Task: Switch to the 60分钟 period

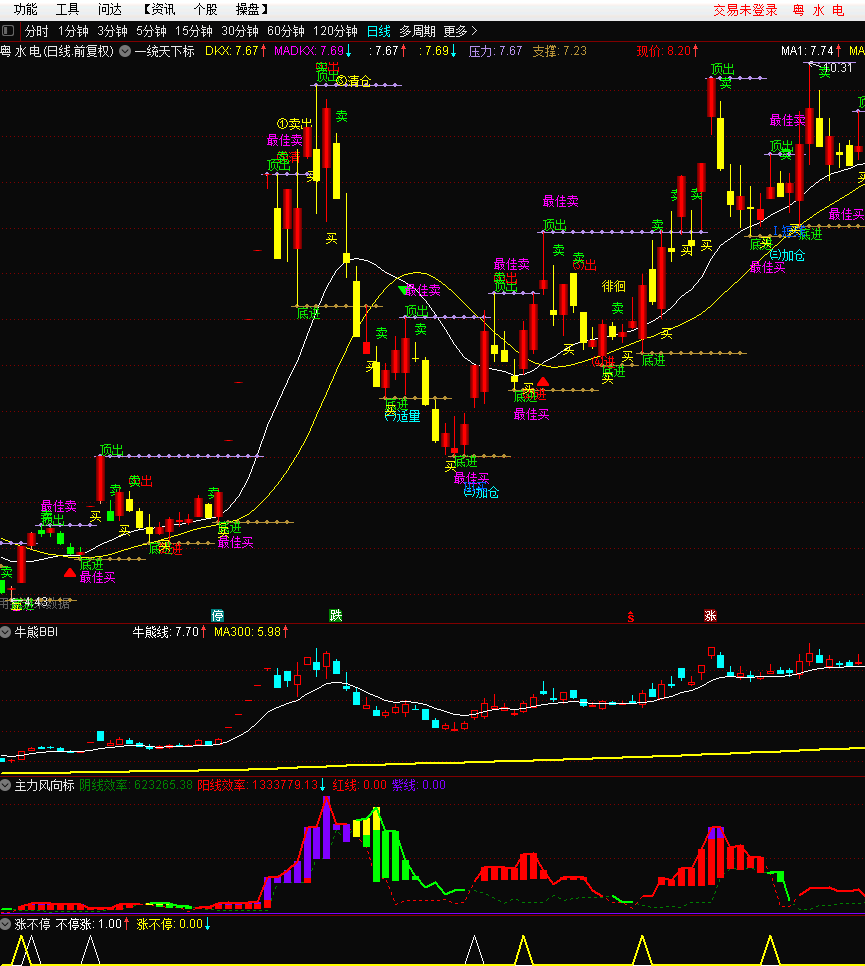Action: click(x=286, y=31)
